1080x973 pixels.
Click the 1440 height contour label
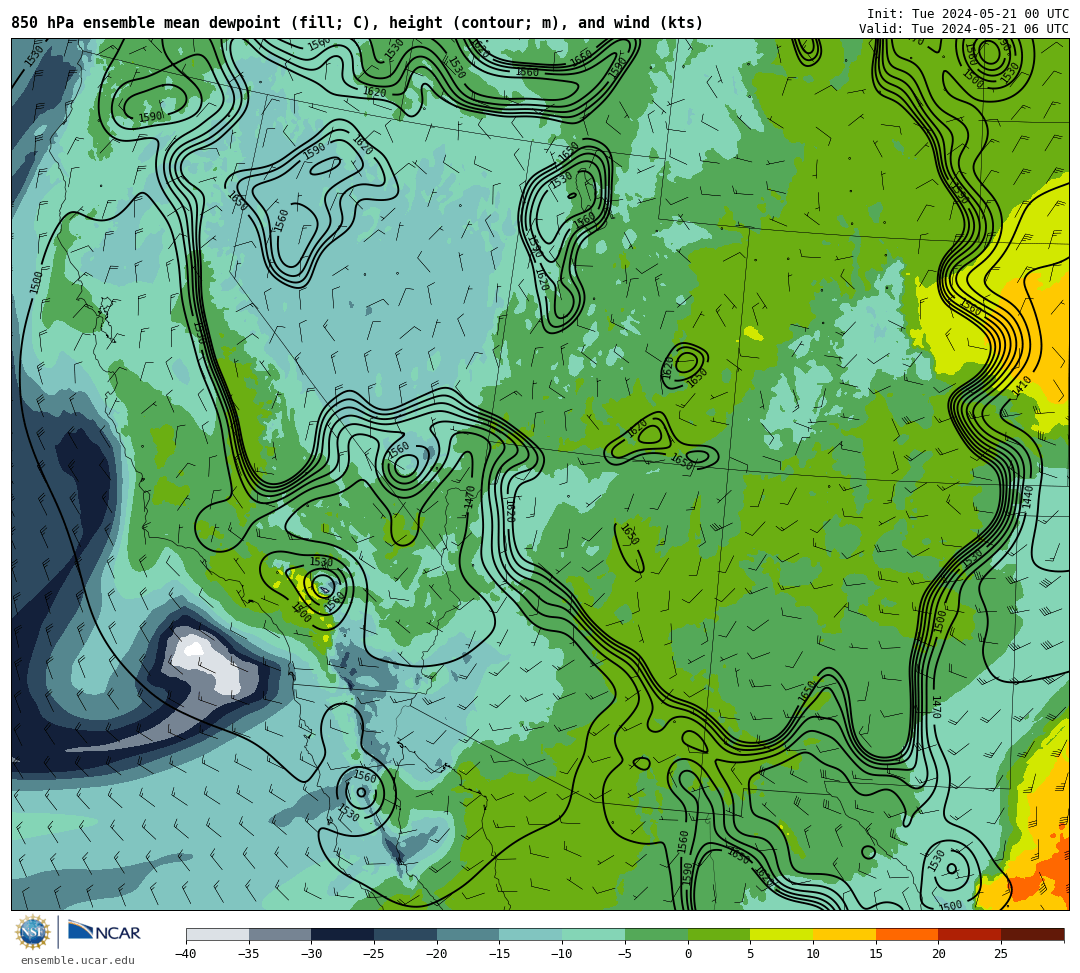[1028, 496]
